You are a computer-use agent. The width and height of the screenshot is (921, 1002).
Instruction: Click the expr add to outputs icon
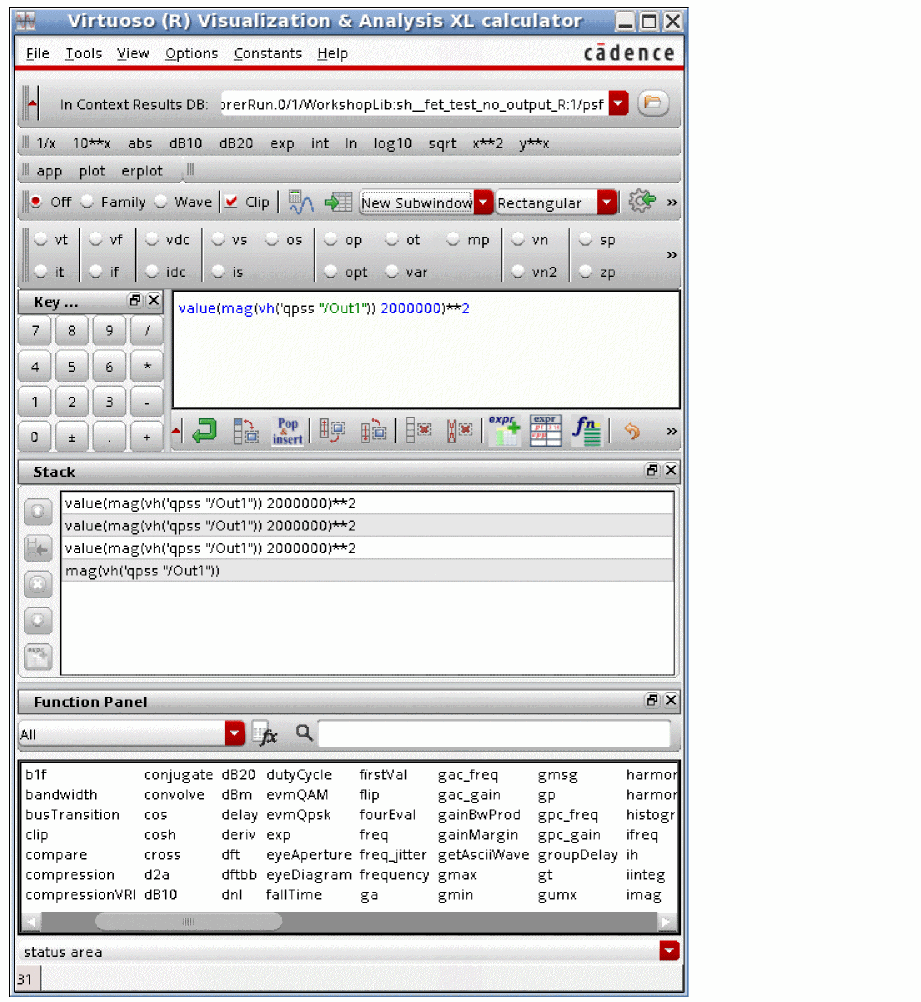(504, 431)
